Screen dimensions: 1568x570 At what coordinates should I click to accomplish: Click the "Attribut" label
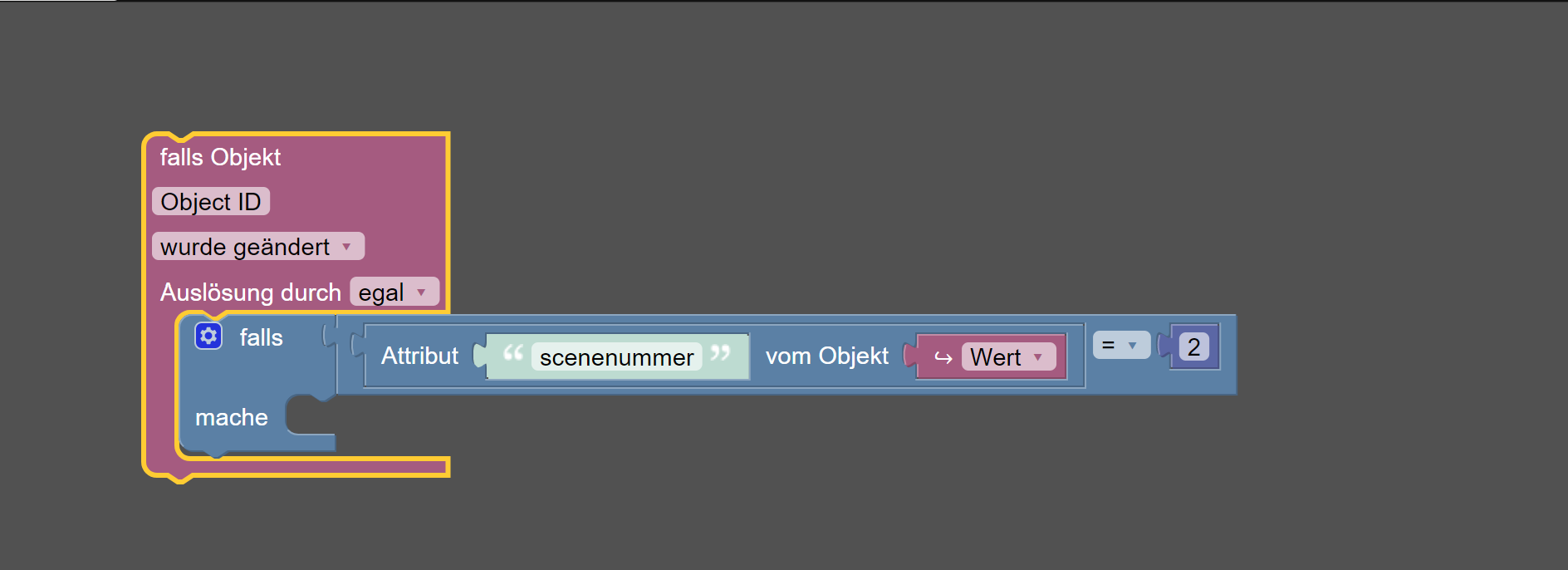[x=419, y=356]
